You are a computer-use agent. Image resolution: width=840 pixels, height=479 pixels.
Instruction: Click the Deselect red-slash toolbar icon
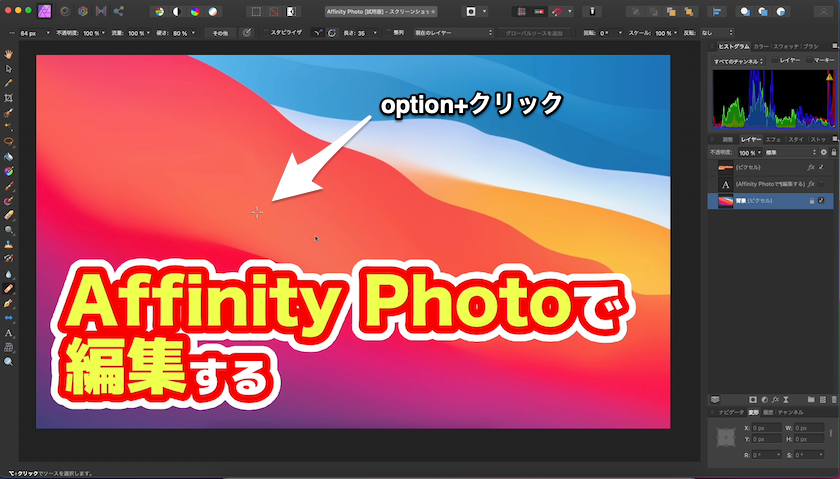tap(274, 11)
